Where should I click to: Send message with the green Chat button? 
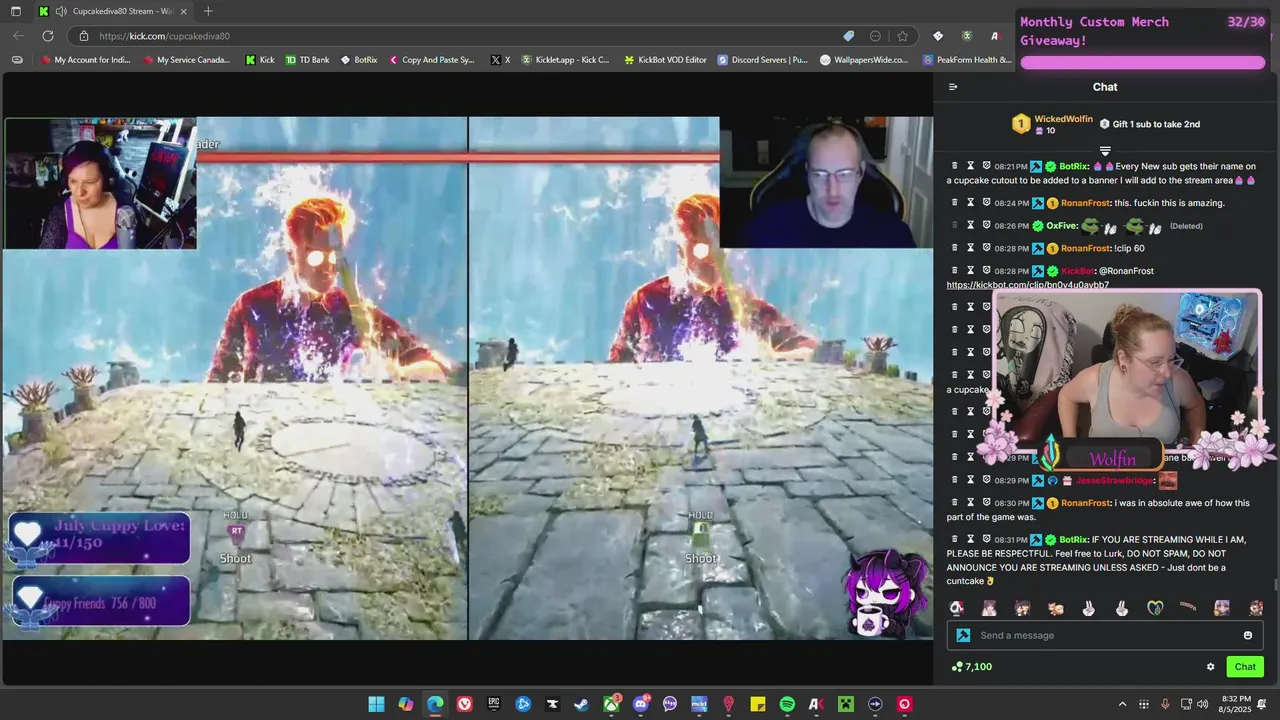point(1245,667)
